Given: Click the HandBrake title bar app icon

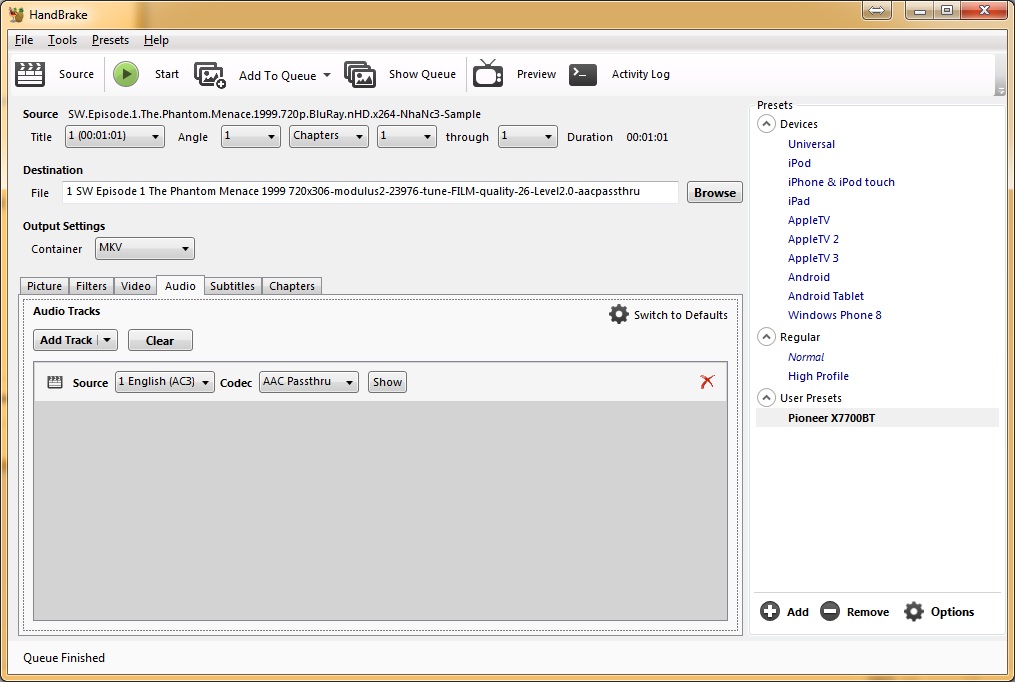Looking at the screenshot, I should [x=16, y=14].
